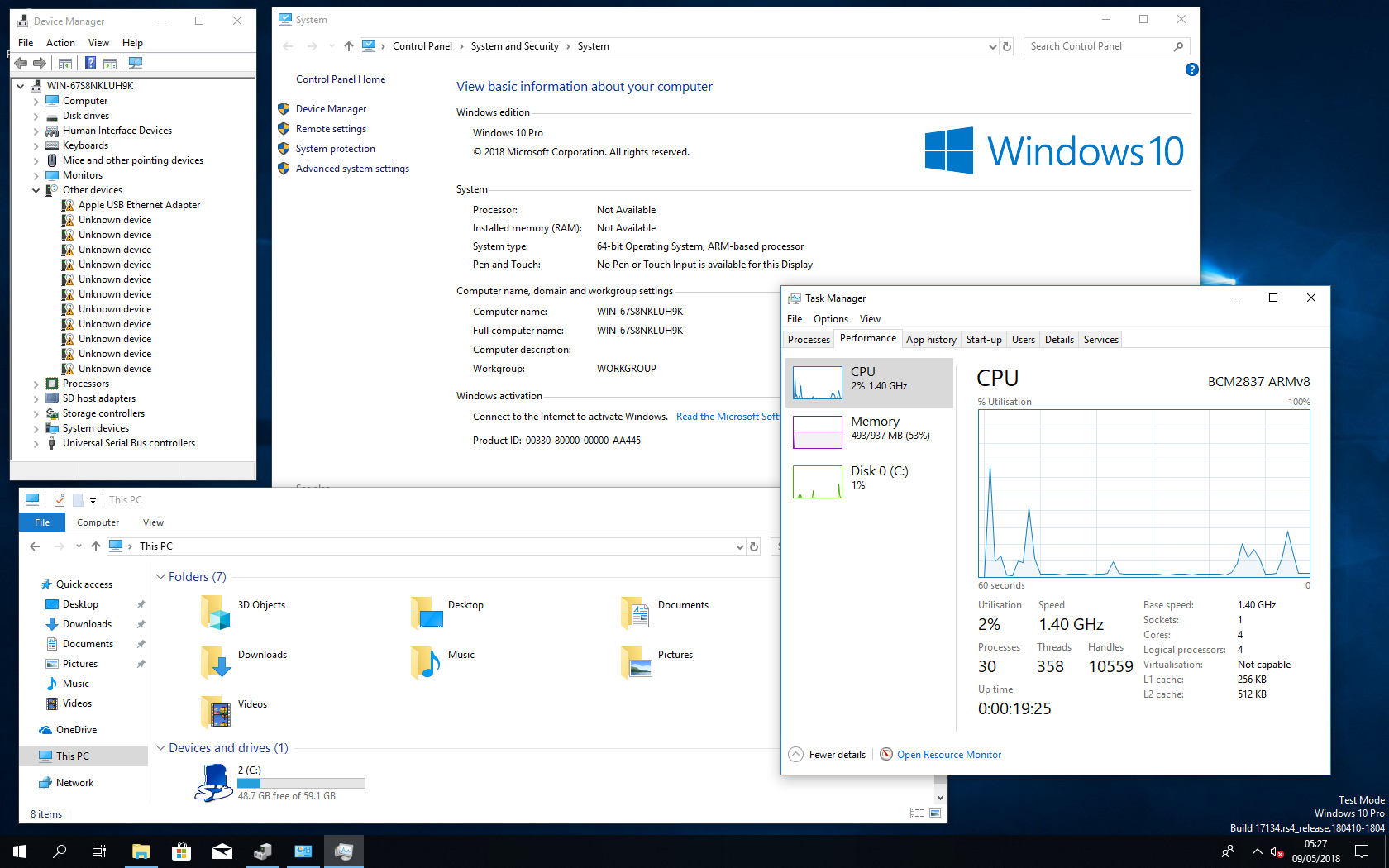Open Options menu in Task Manager
This screenshot has height=868, width=1389.
830,319
